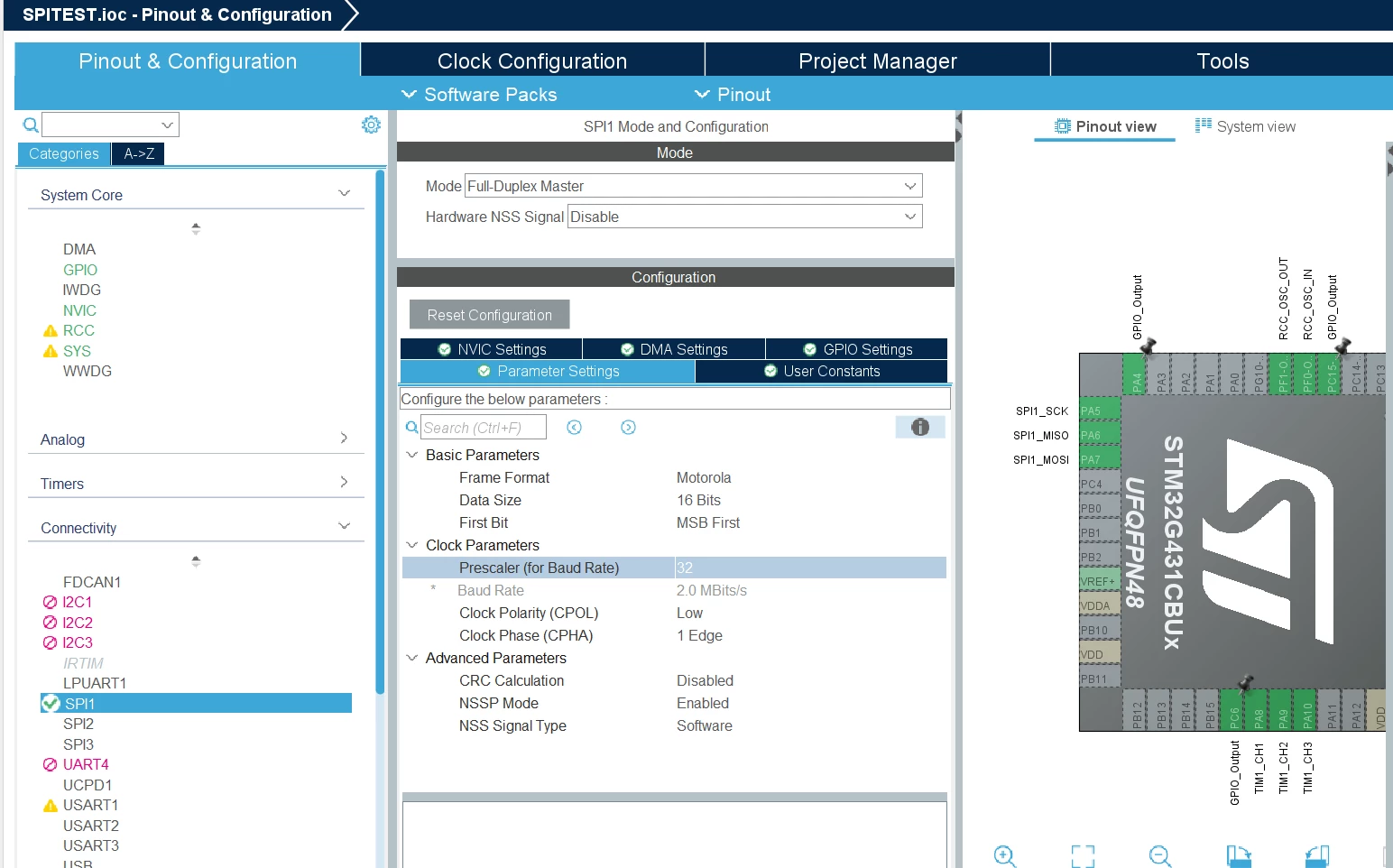Screen dimensions: 1393x868
Task: Click the Reset Configuration button
Action: pyautogui.click(x=490, y=315)
